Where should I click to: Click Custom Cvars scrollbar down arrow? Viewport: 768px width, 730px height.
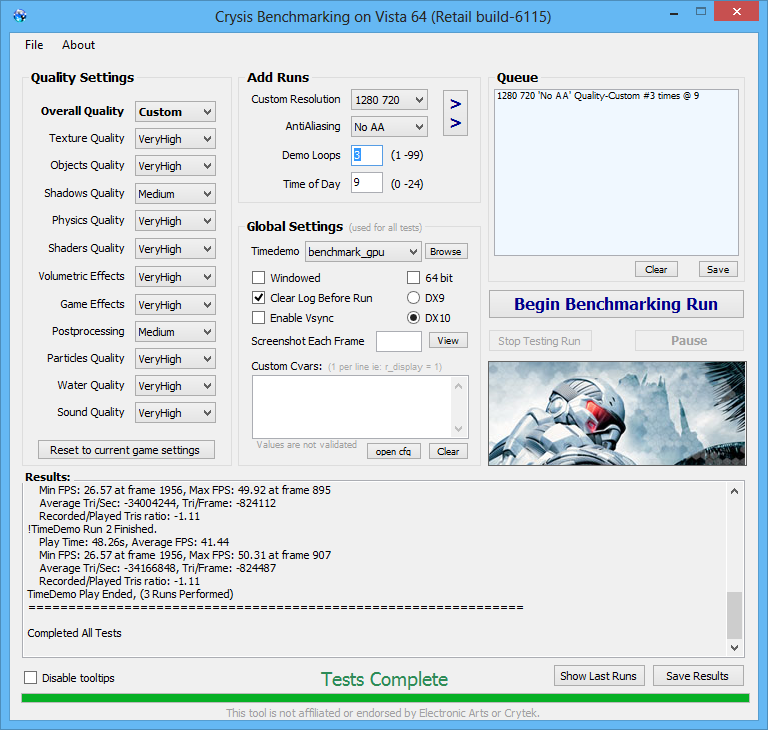click(x=458, y=429)
